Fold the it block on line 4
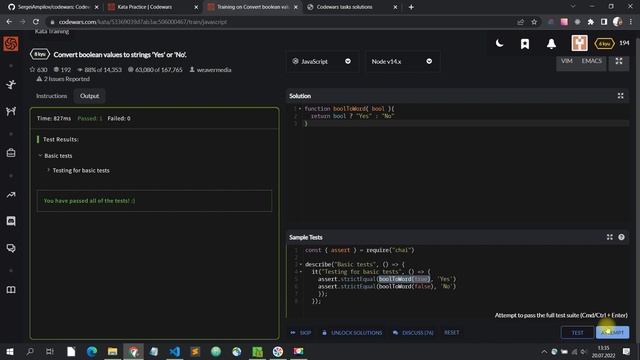640x360 pixels. pyautogui.click(x=301, y=272)
